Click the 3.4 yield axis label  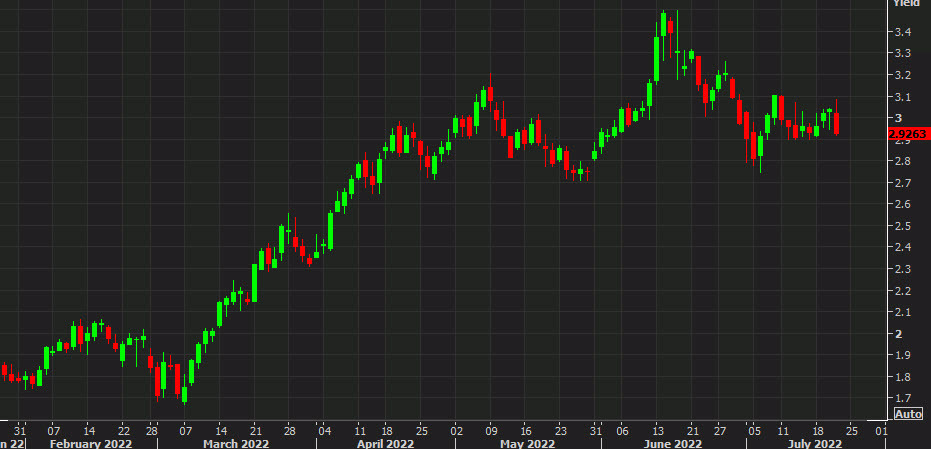click(x=903, y=32)
